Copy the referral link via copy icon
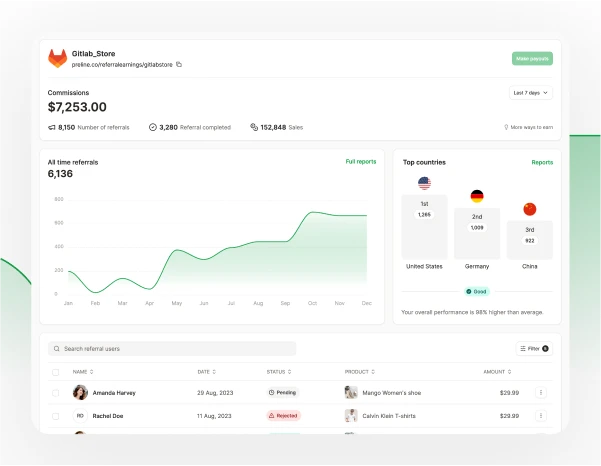Image resolution: width=601 pixels, height=466 pixels. pos(179,64)
